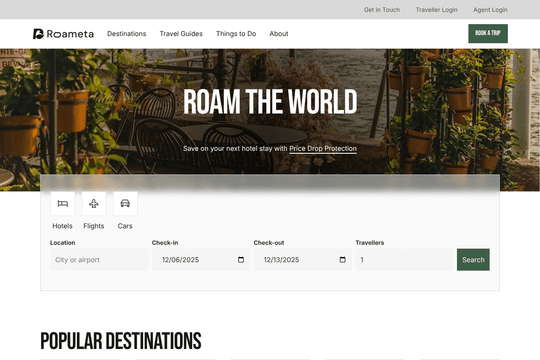Click the Cars tab label

125,226
